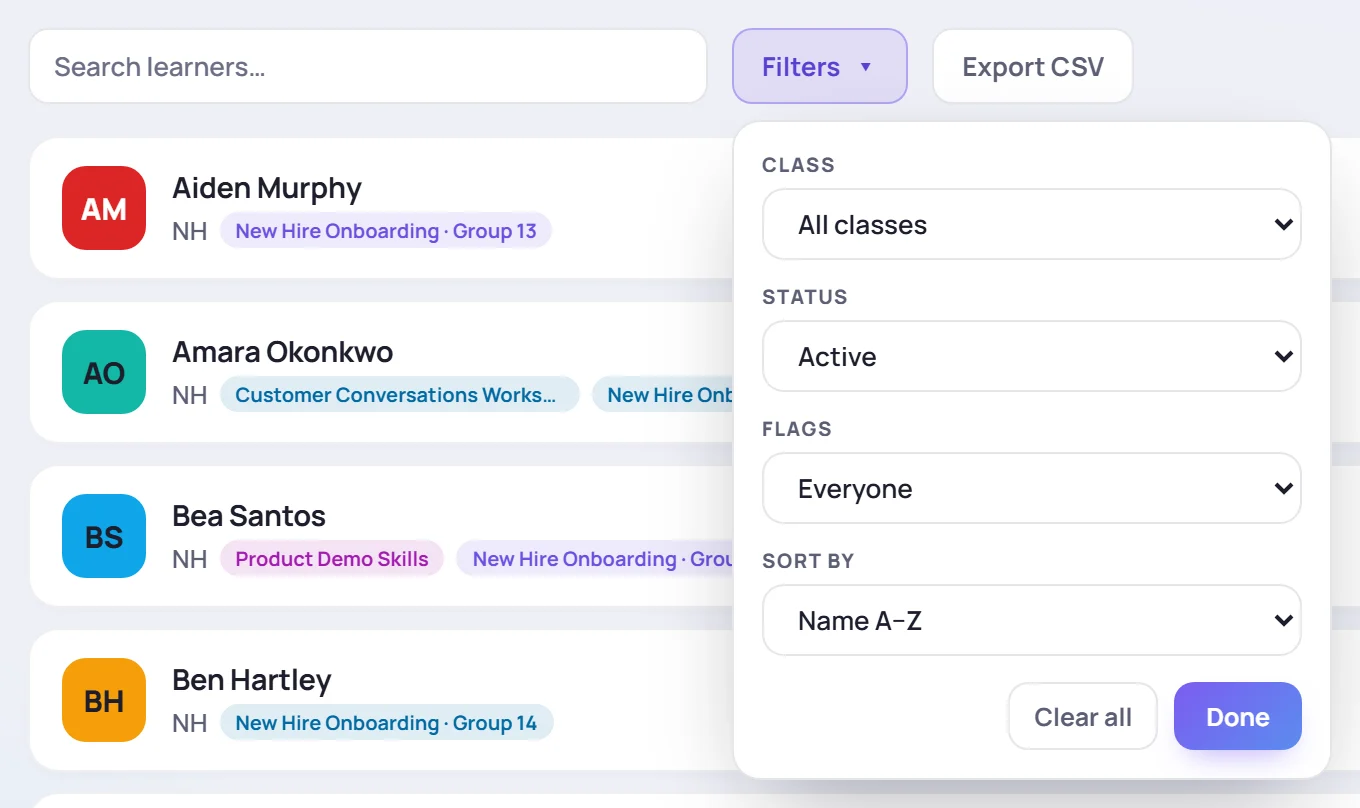Viewport: 1360px width, 808px height.
Task: Click the BS avatar for Bea Santos
Action: (104, 536)
